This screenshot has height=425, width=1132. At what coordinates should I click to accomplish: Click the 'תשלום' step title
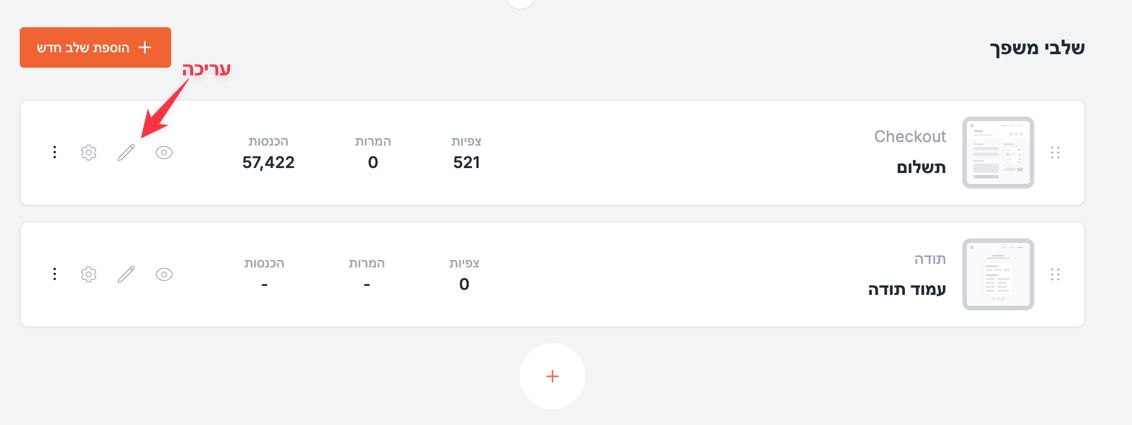coord(921,168)
